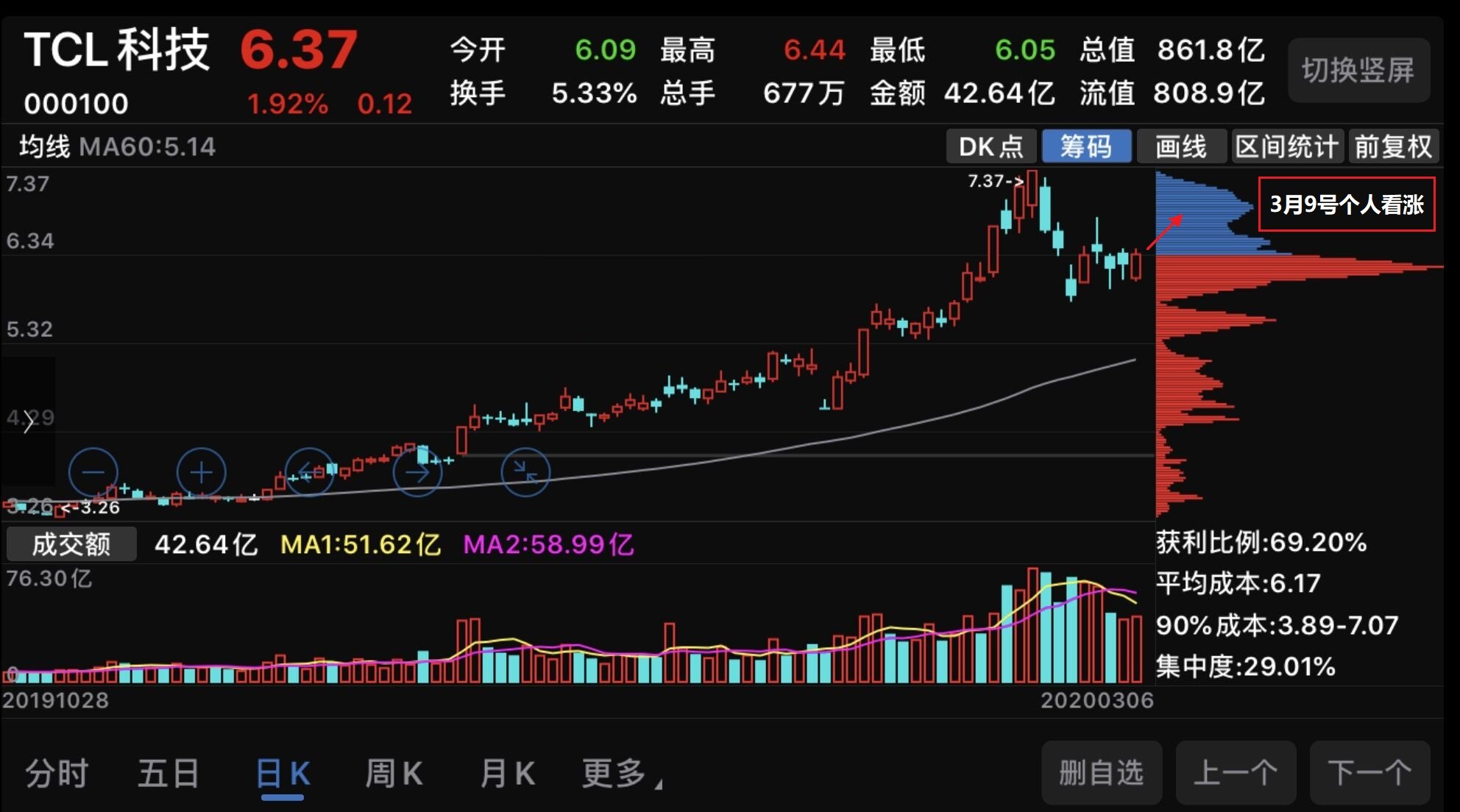Tap the 集中度:29.01% text
Image resolution: width=1460 pixels, height=812 pixels.
coord(1244,666)
